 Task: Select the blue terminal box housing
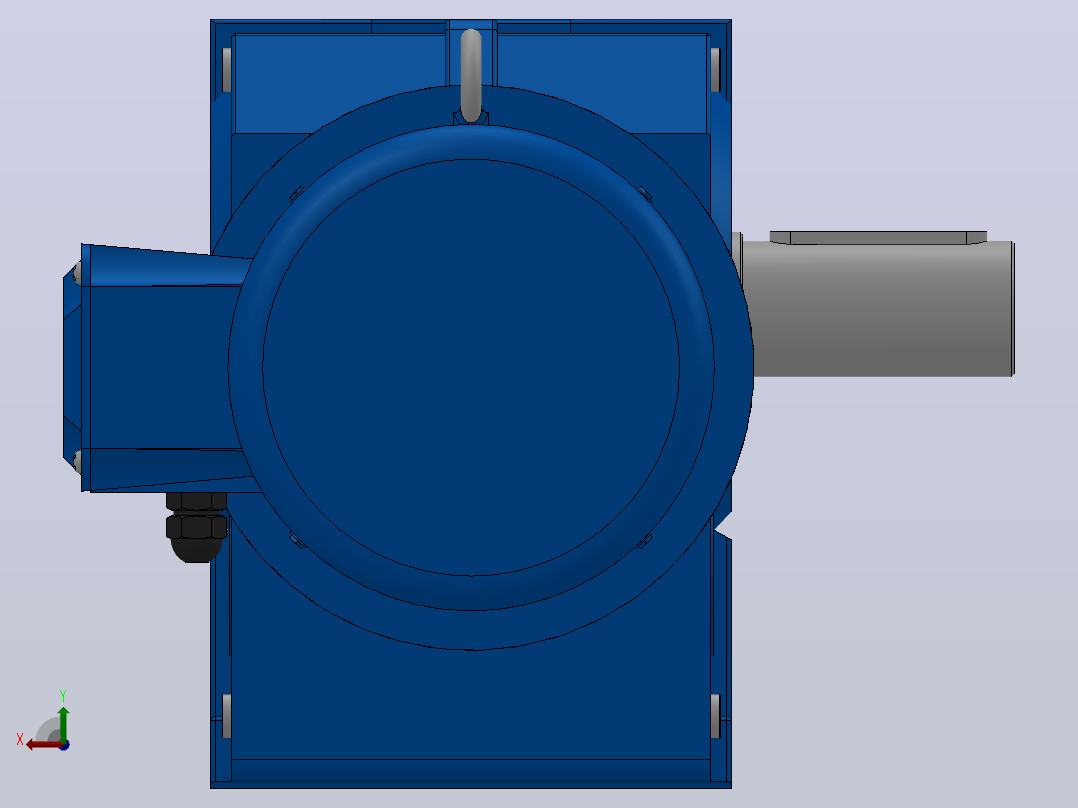162,368
